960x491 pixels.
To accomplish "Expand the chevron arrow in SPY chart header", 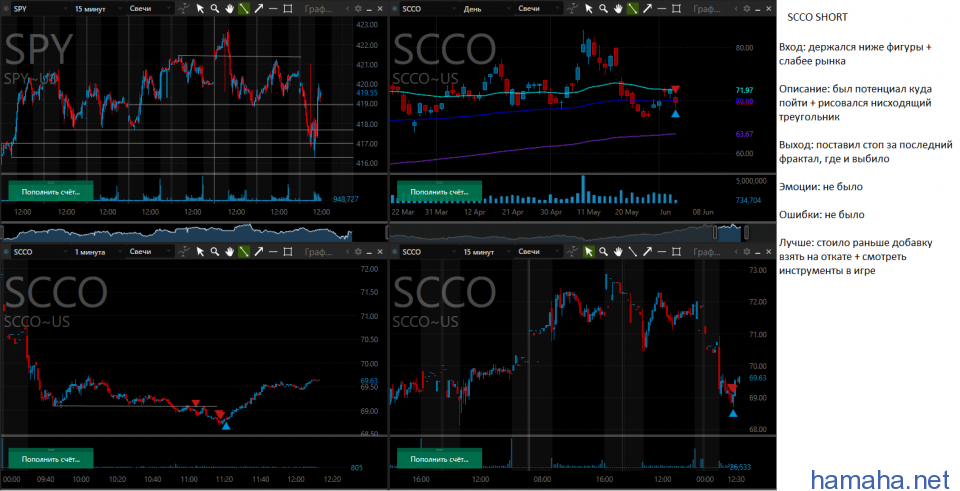I will coord(348,9).
